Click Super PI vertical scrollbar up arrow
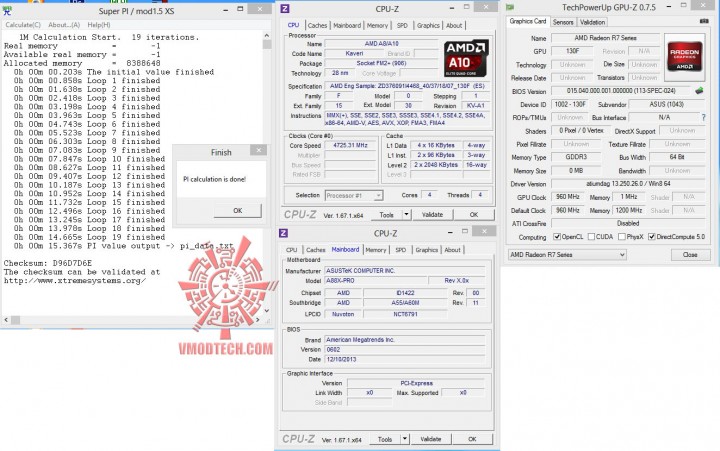This screenshot has width=720, height=451. coord(267,35)
